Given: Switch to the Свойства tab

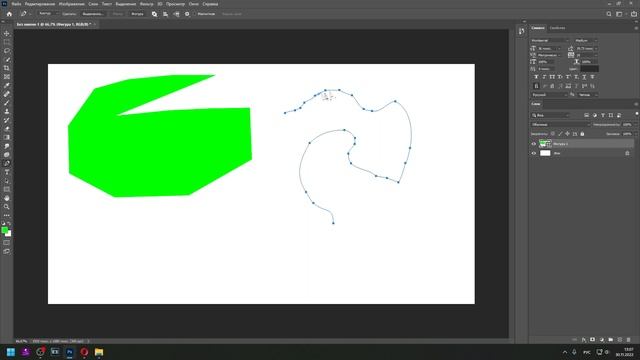Looking at the screenshot, I should pyautogui.click(x=557, y=28).
